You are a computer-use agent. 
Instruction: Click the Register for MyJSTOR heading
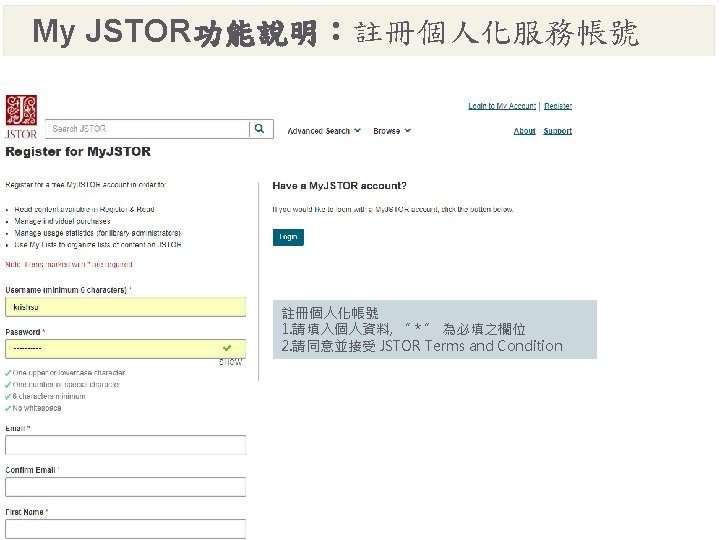pos(78,152)
